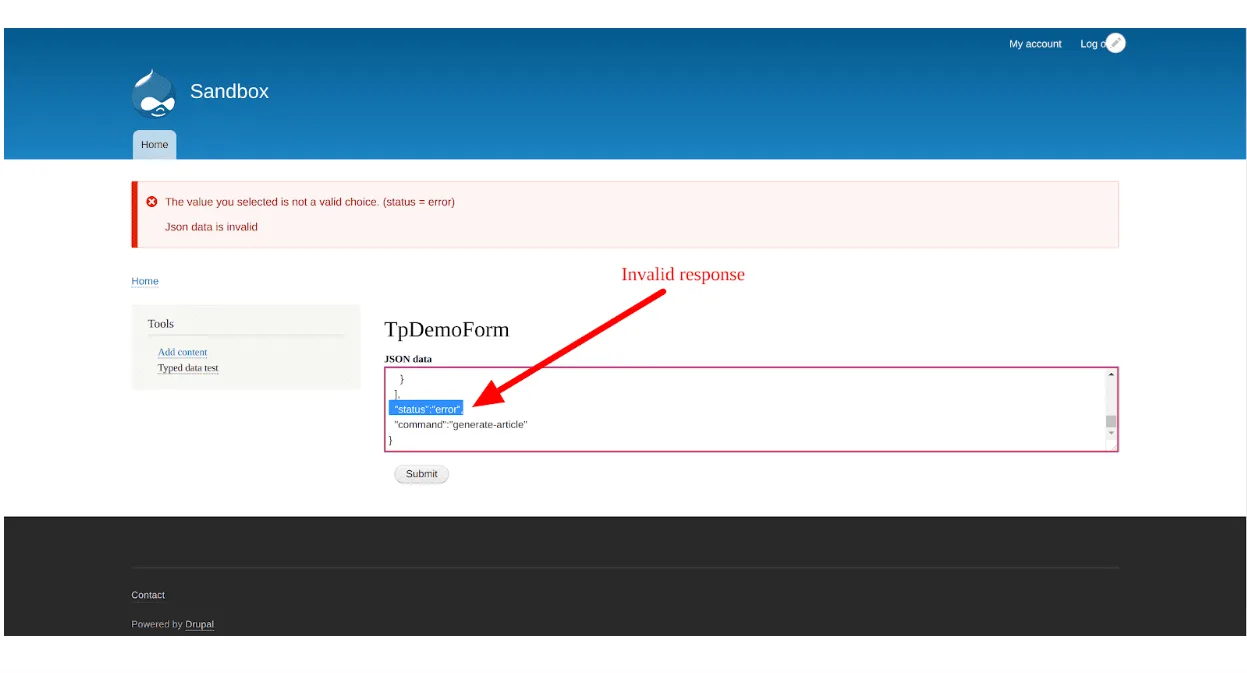This screenshot has width=1247, height=673.
Task: Open the Drupal footer link
Action: tap(200, 624)
